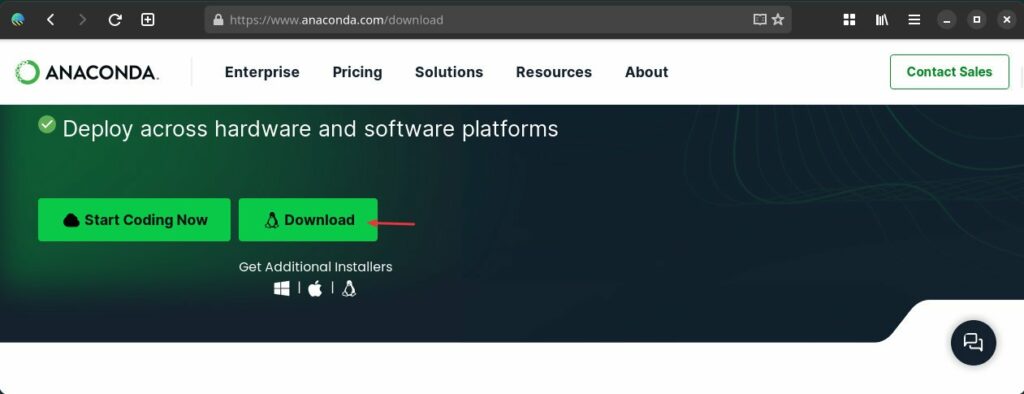Click the Anaconda logo

tap(87, 73)
